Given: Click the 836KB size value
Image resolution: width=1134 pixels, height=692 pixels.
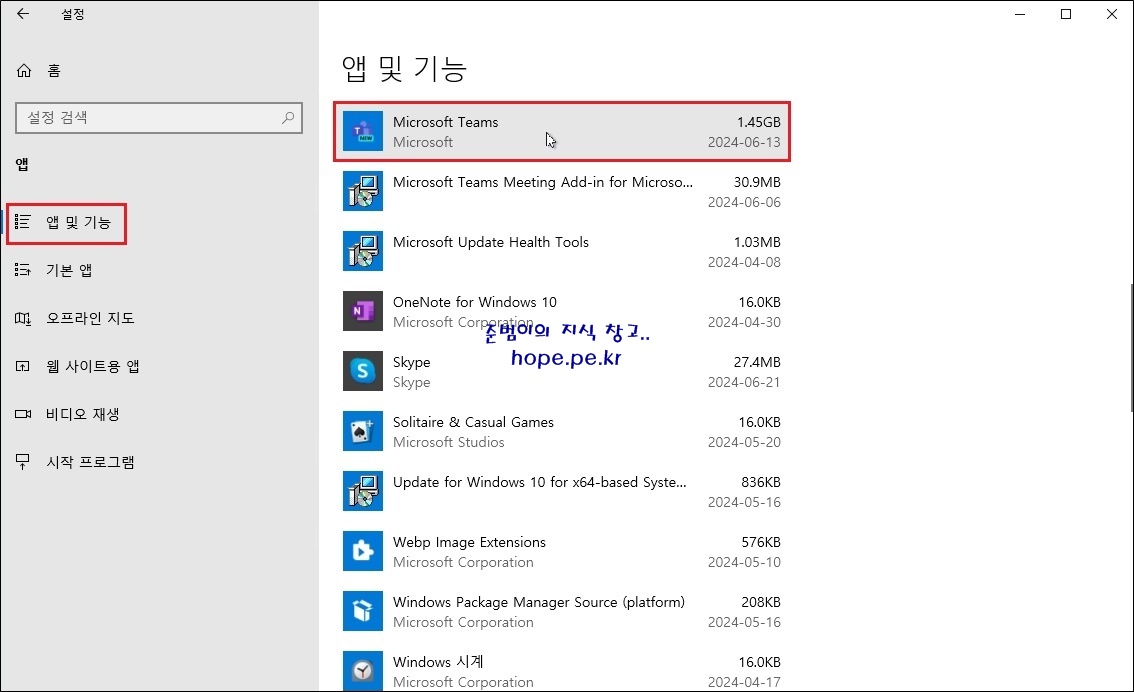Looking at the screenshot, I should pyautogui.click(x=761, y=482).
